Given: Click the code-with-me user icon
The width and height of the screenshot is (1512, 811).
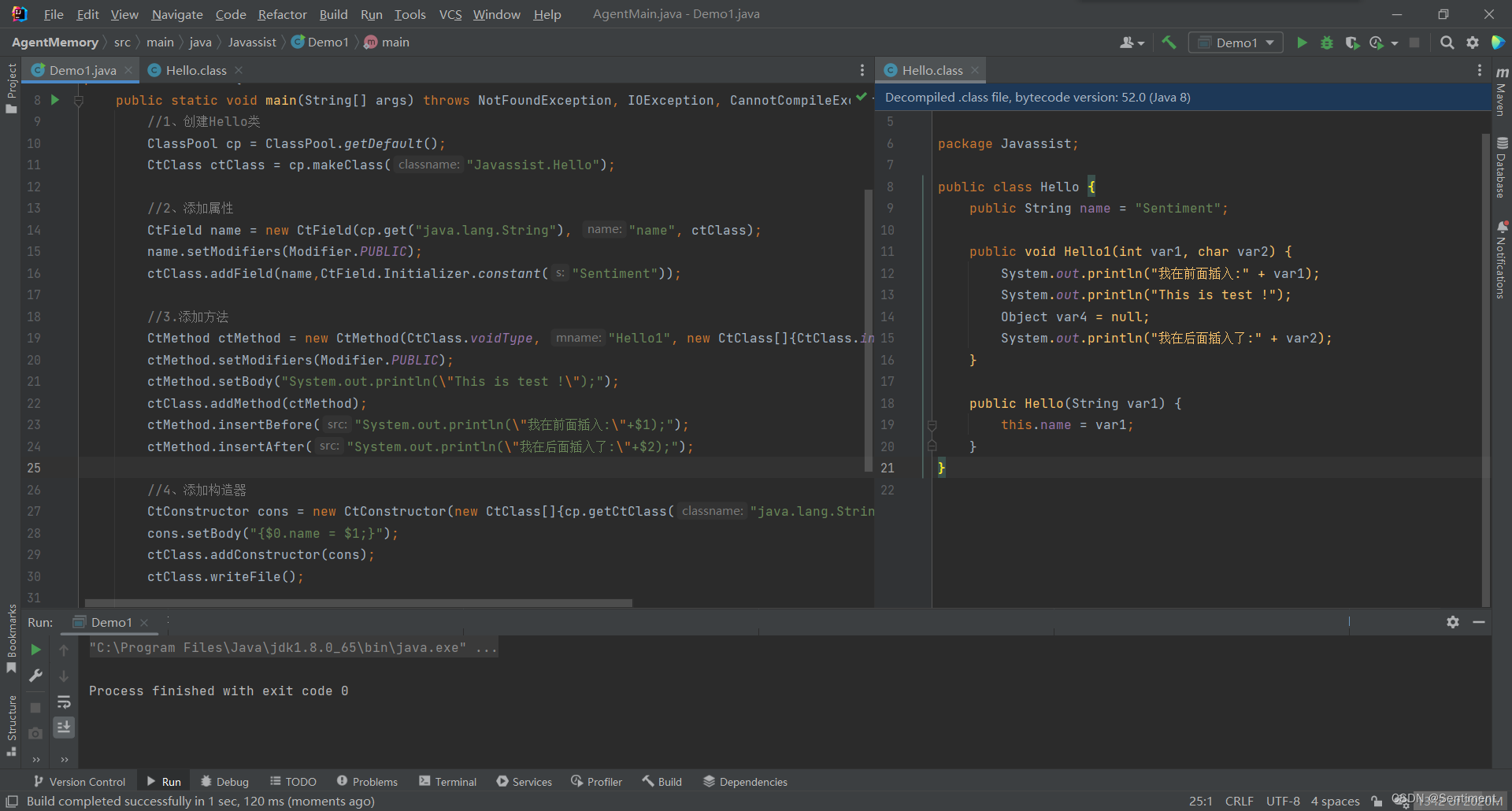Looking at the screenshot, I should pos(1127,43).
